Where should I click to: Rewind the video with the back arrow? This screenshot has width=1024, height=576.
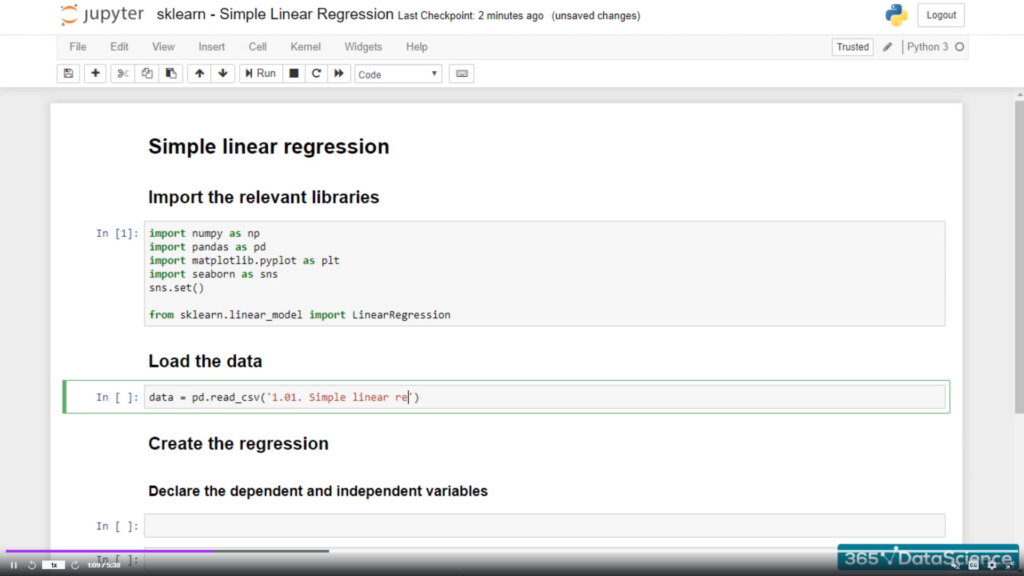click(x=31, y=565)
